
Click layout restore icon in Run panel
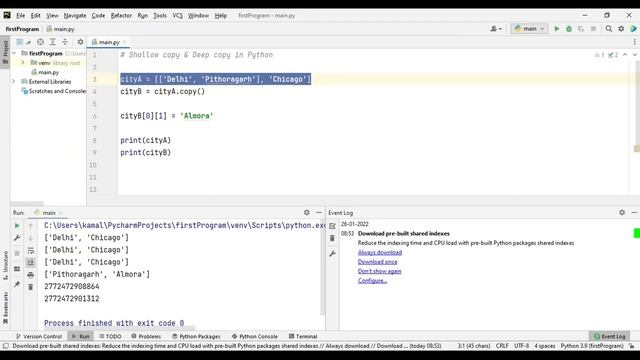pyautogui.click(x=17, y=269)
